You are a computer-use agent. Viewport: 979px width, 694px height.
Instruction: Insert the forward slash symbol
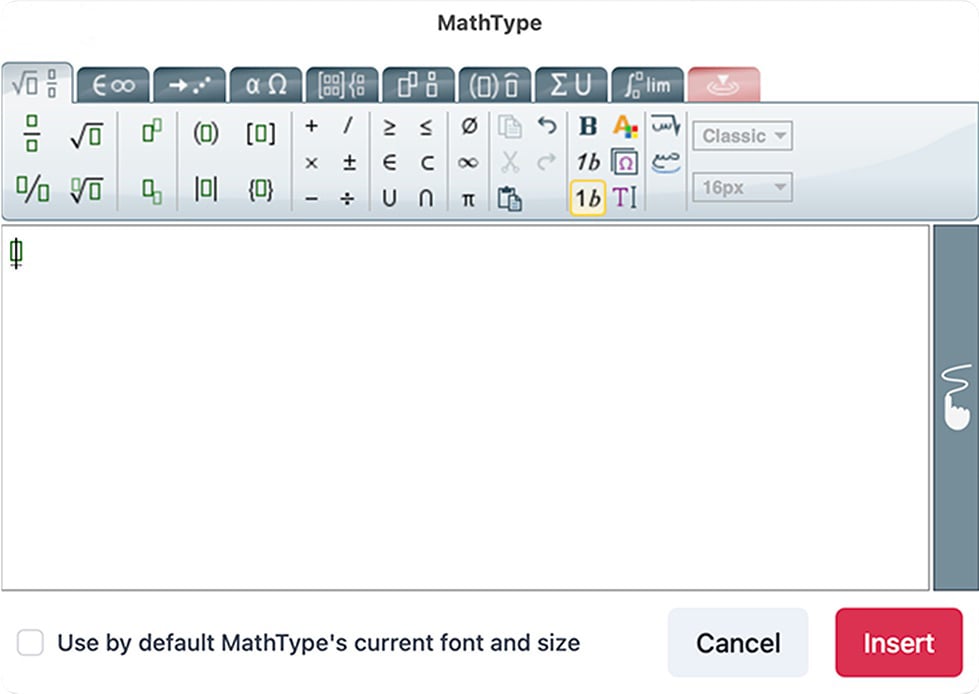pyautogui.click(x=348, y=127)
